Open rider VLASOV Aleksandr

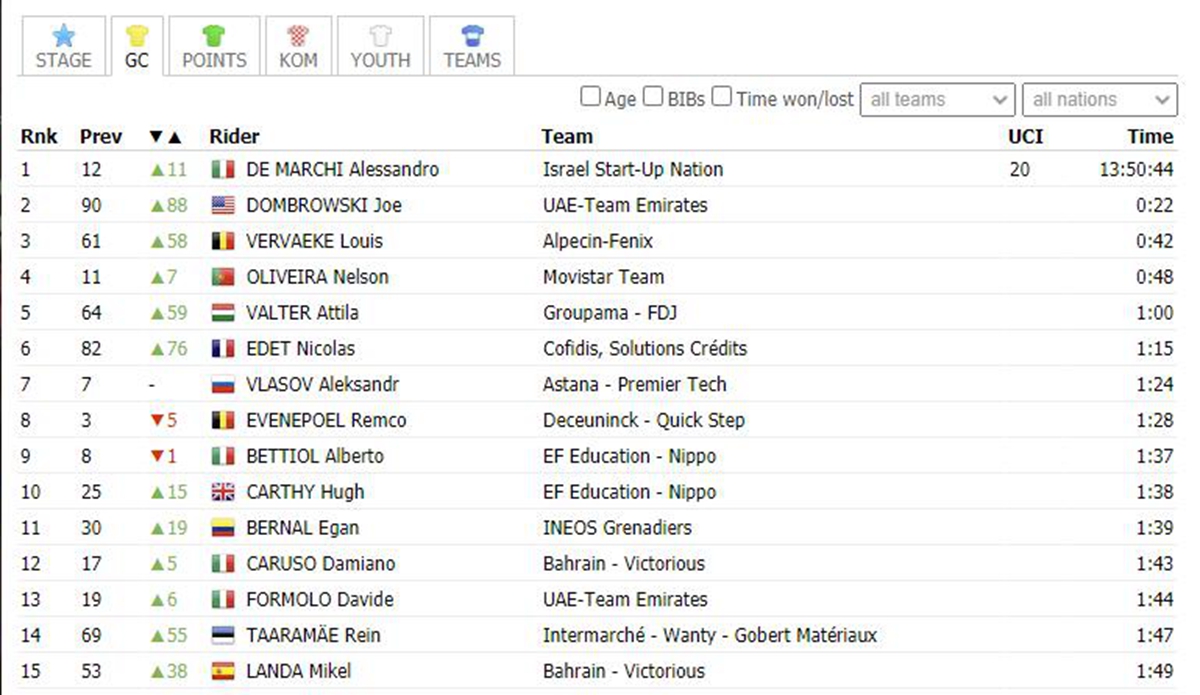(322, 385)
